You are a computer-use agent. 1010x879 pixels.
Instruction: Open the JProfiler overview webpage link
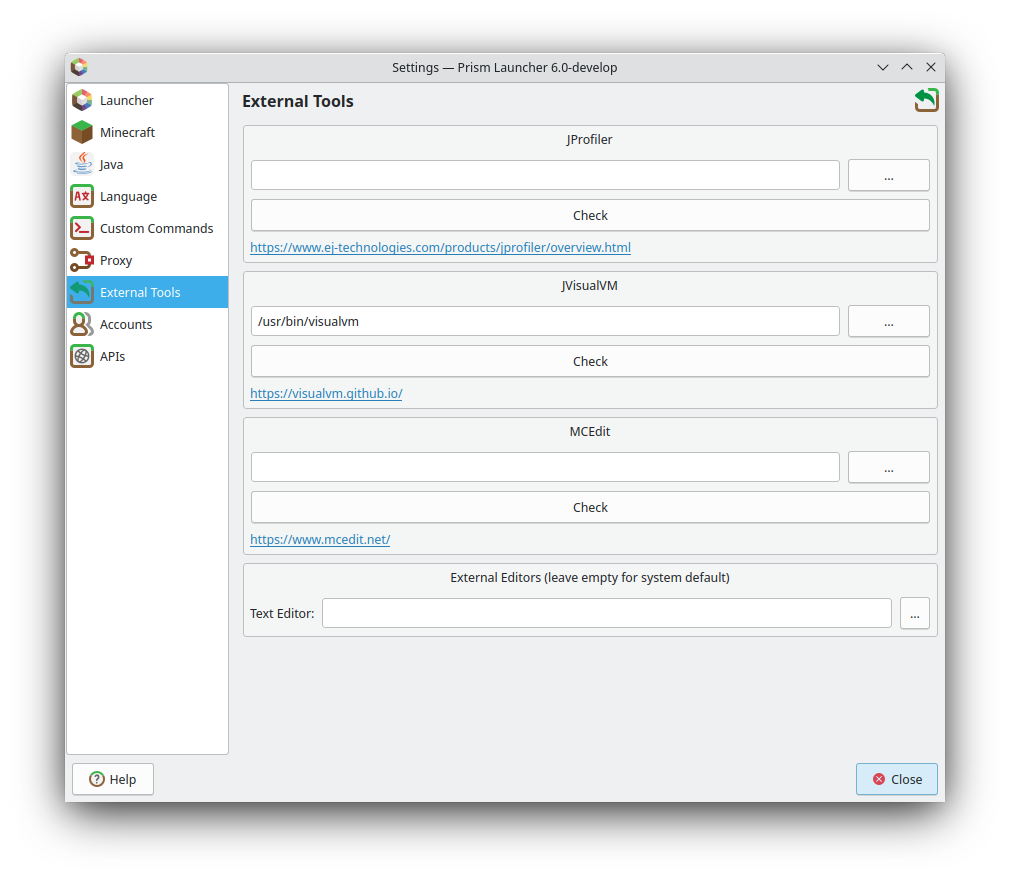[x=440, y=247]
